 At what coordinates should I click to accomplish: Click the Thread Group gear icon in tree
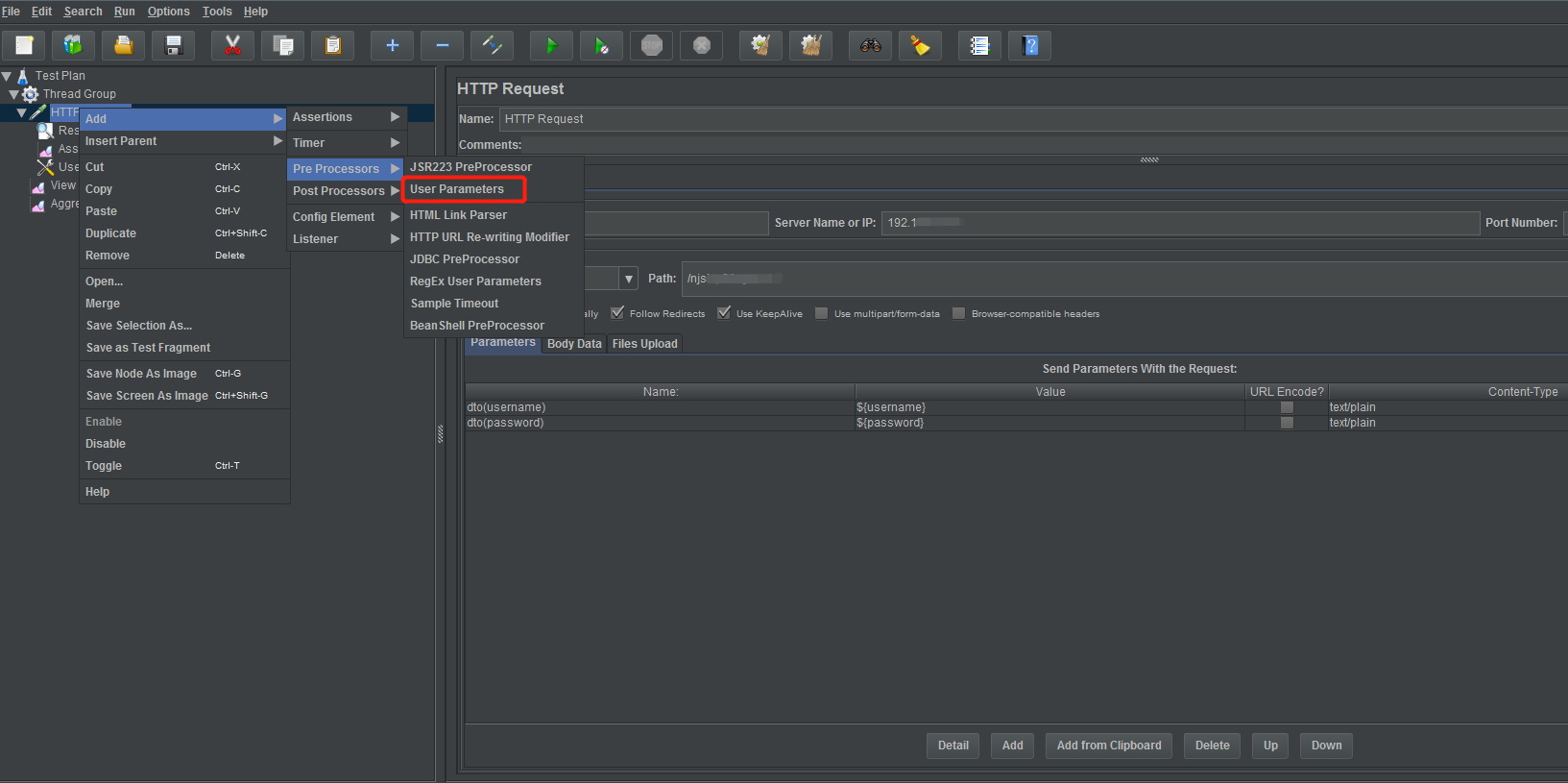(x=31, y=94)
